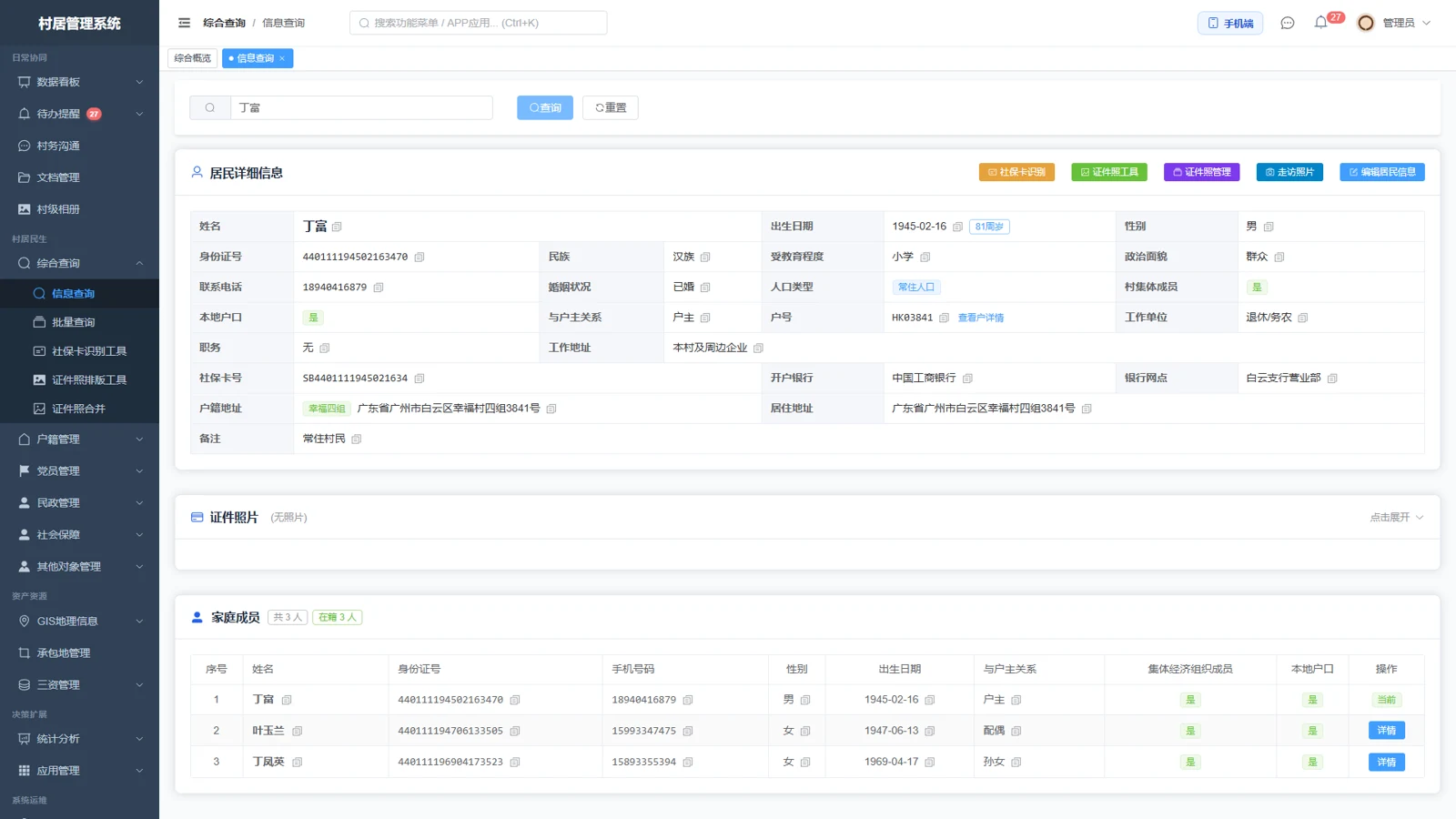Switch to 综合概览 tab

(193, 58)
